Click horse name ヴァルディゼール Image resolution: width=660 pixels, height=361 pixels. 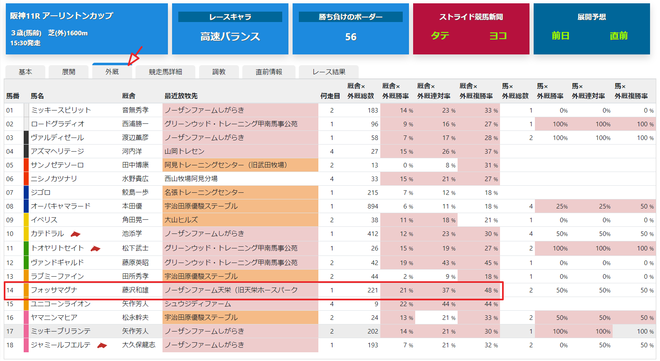pos(57,138)
